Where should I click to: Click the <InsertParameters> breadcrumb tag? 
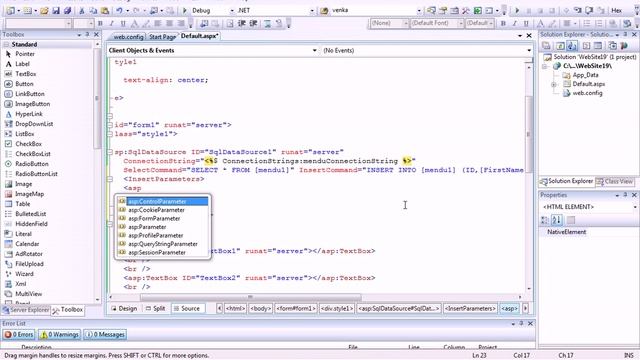470,309
